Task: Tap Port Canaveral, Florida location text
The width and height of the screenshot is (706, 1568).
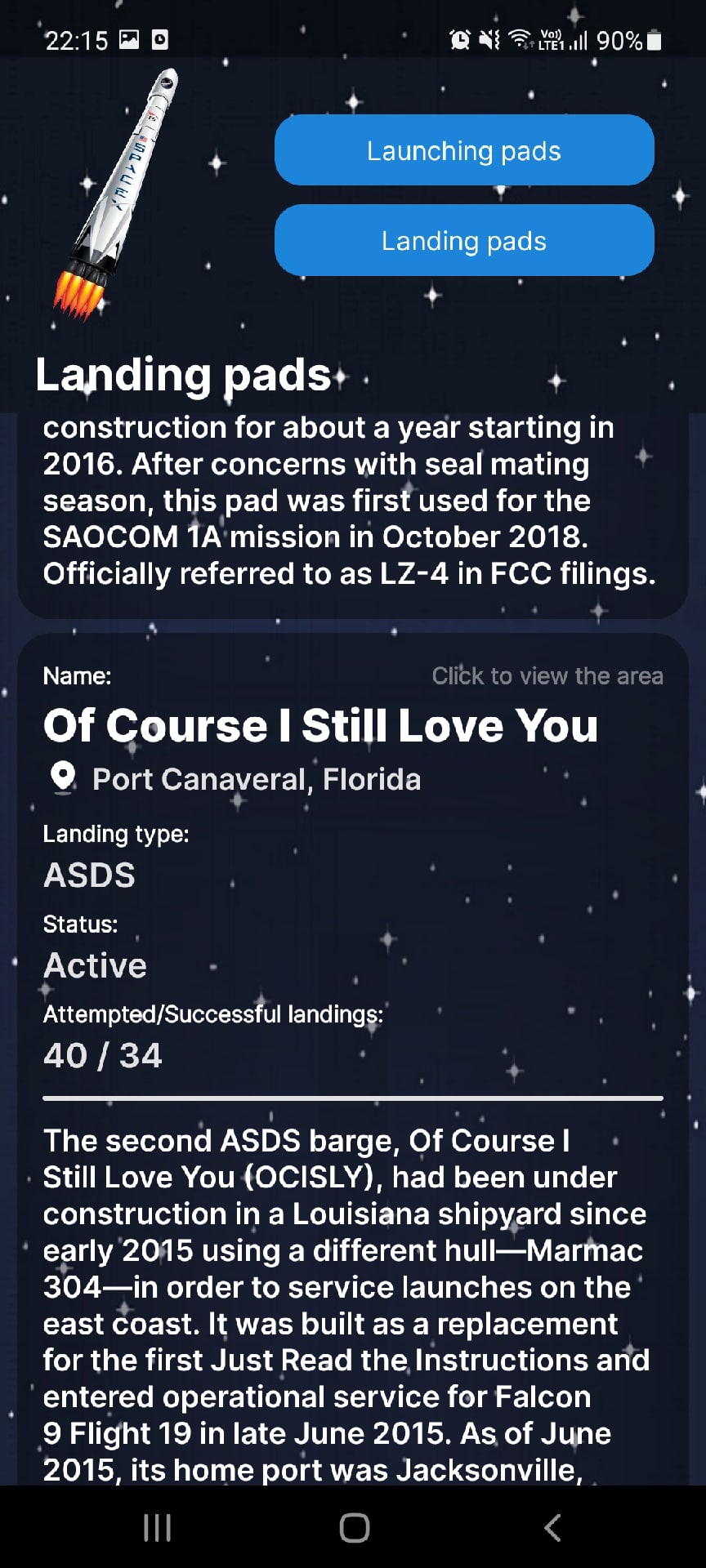Action: point(257,779)
